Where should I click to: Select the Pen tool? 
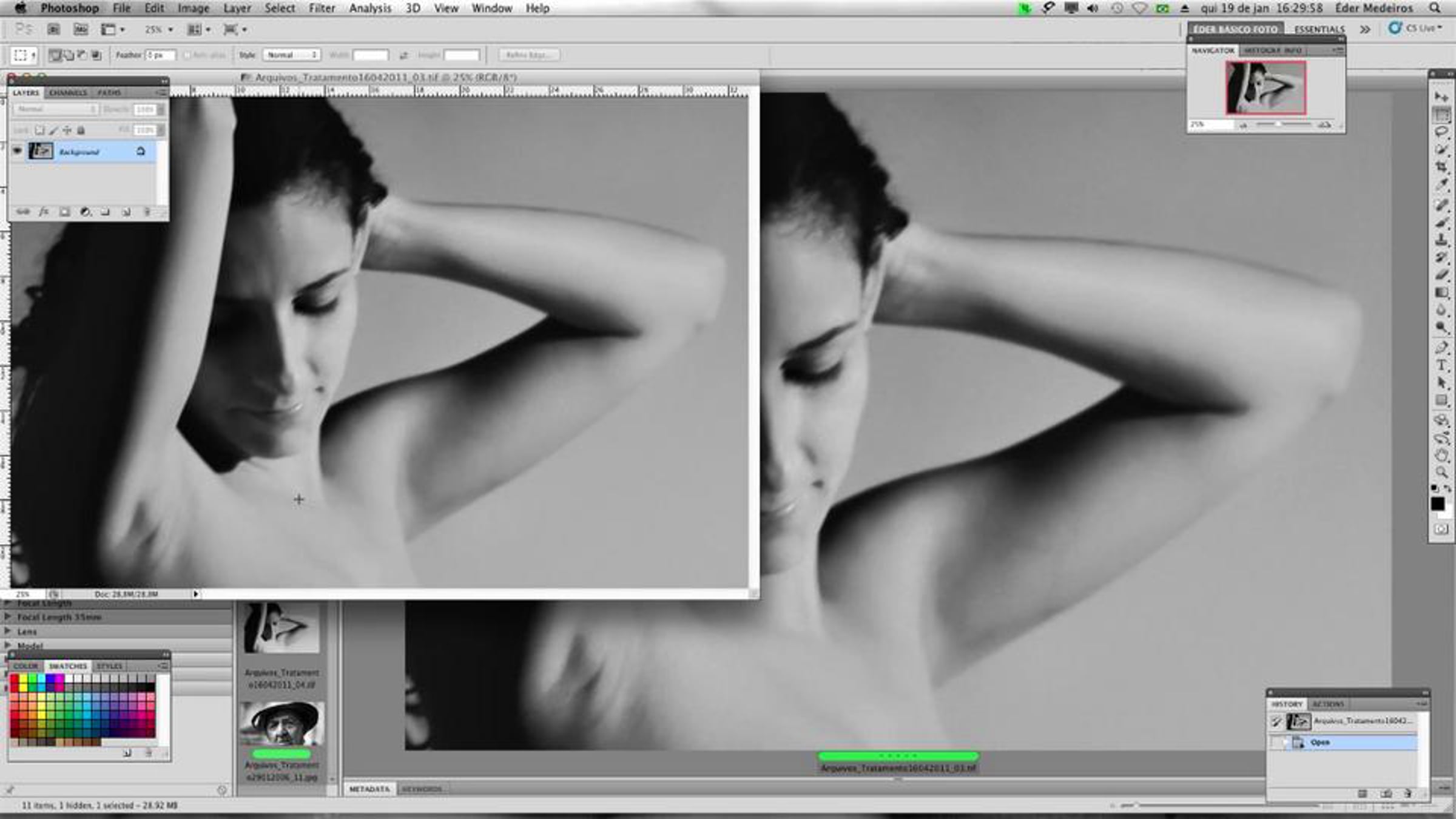tap(1441, 348)
